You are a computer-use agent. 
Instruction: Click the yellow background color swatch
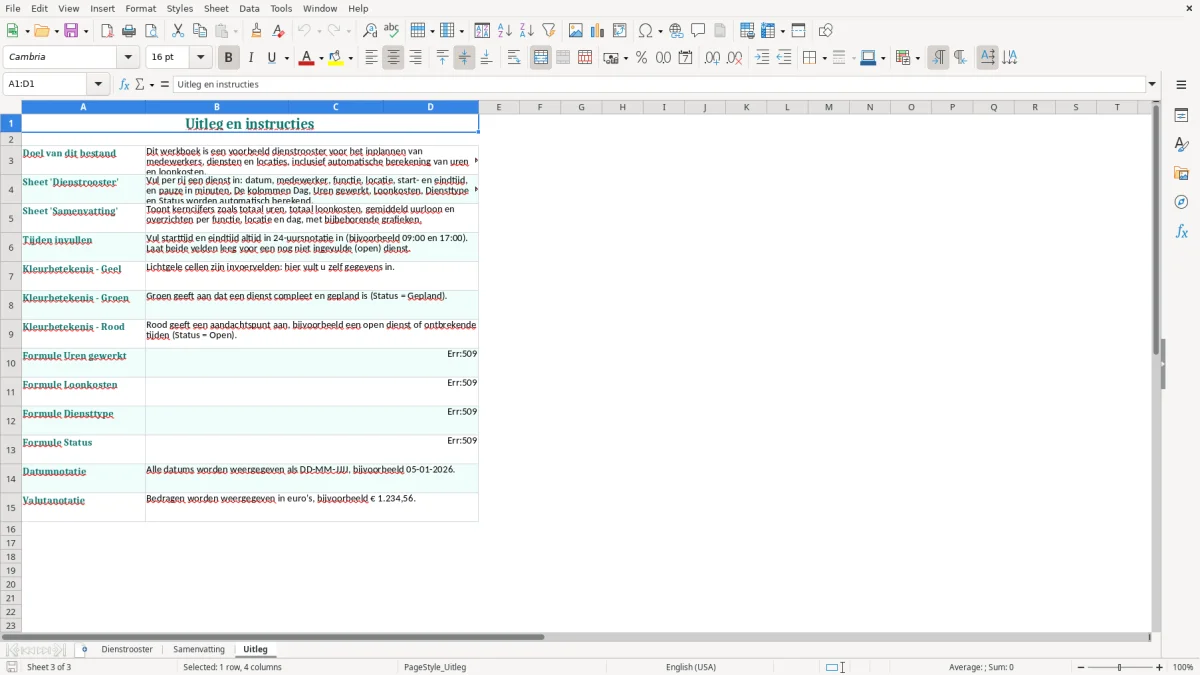point(337,58)
